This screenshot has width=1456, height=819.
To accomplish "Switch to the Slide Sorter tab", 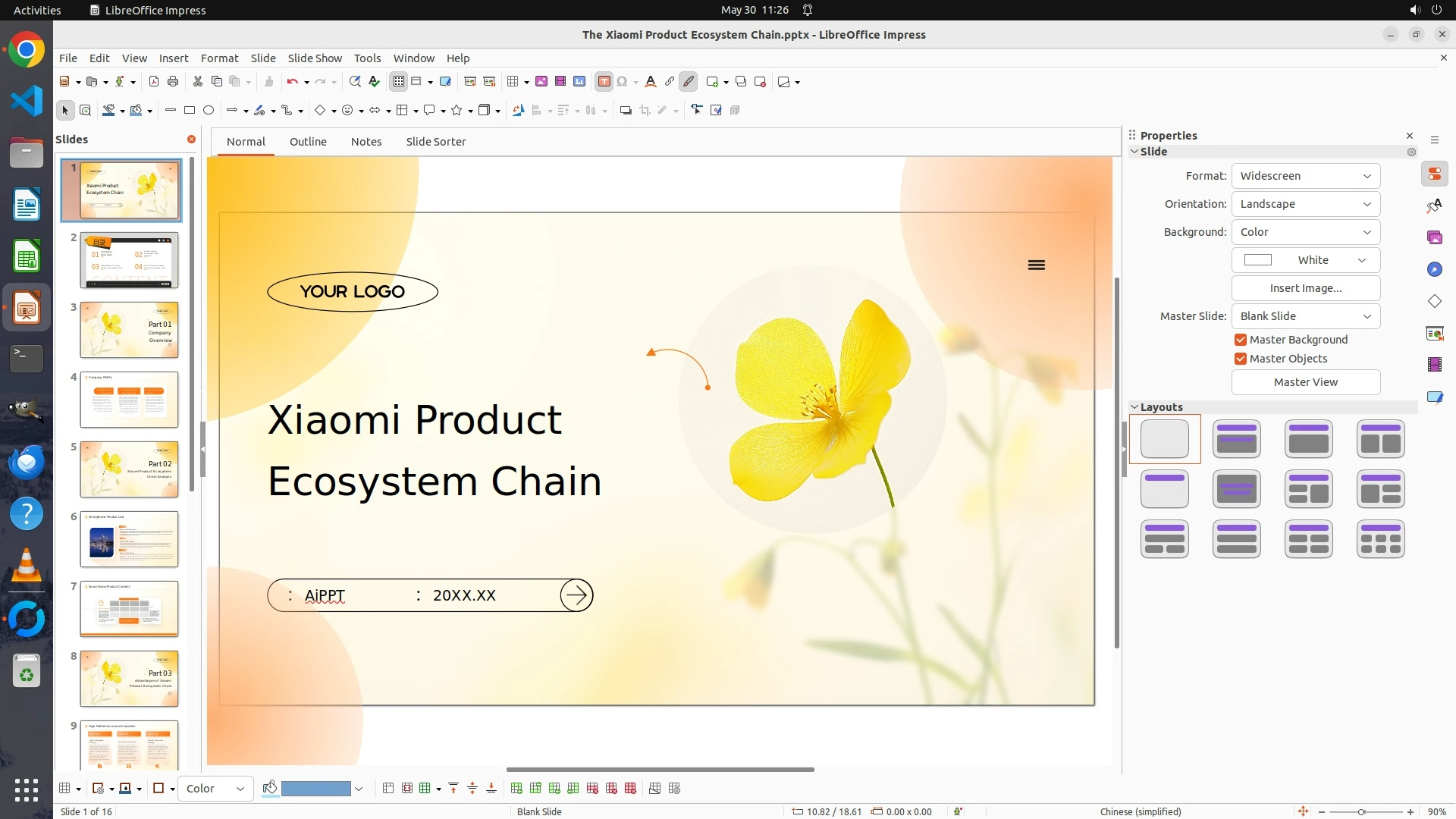I will click(435, 142).
